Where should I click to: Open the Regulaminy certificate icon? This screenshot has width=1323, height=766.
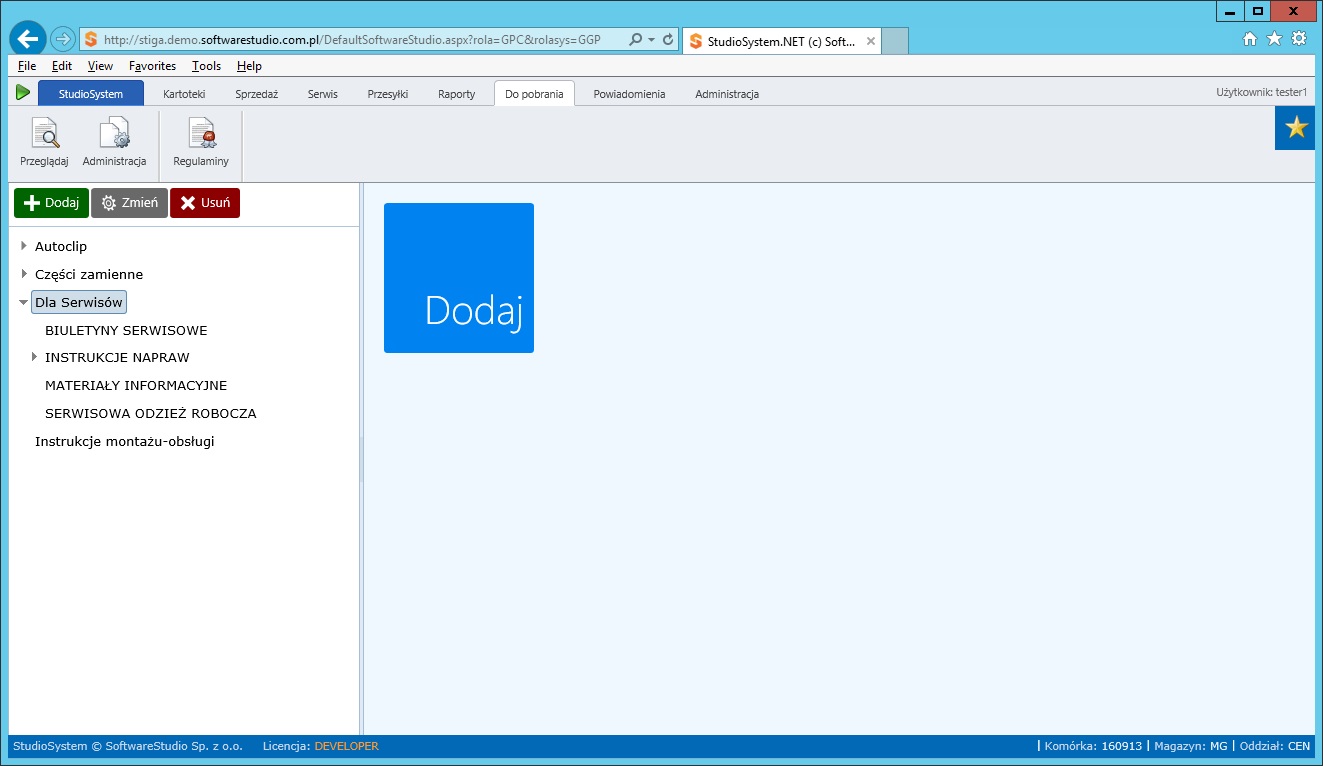[x=201, y=133]
